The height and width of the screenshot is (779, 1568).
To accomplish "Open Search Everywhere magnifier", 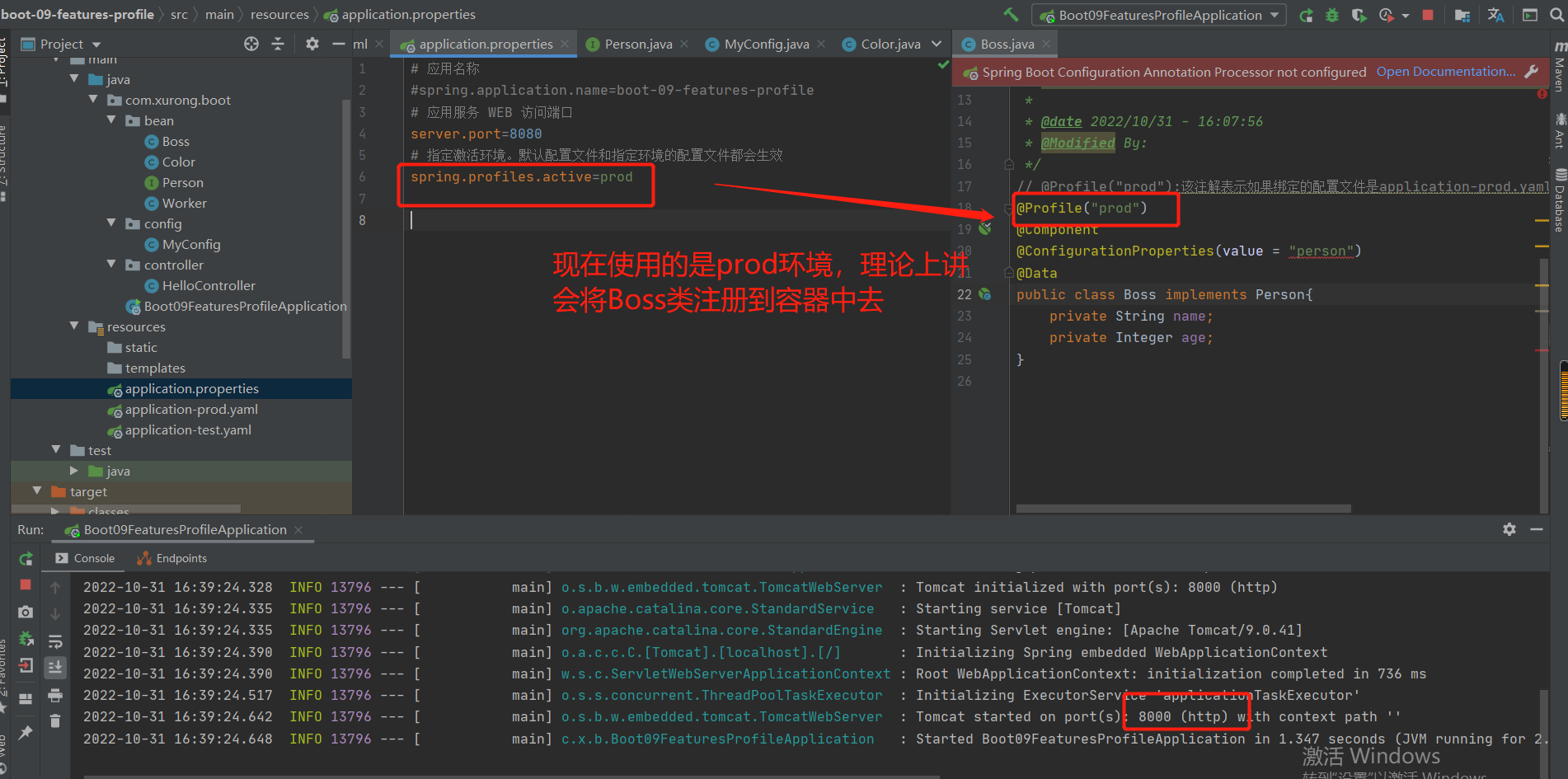I will click(1557, 15).
